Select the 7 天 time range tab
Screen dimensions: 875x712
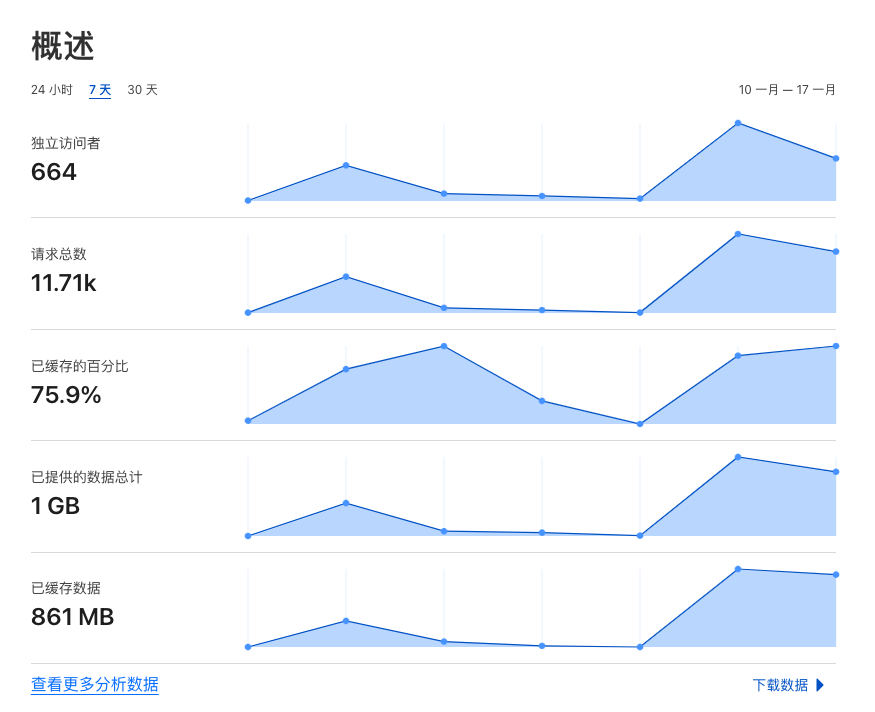click(100, 90)
